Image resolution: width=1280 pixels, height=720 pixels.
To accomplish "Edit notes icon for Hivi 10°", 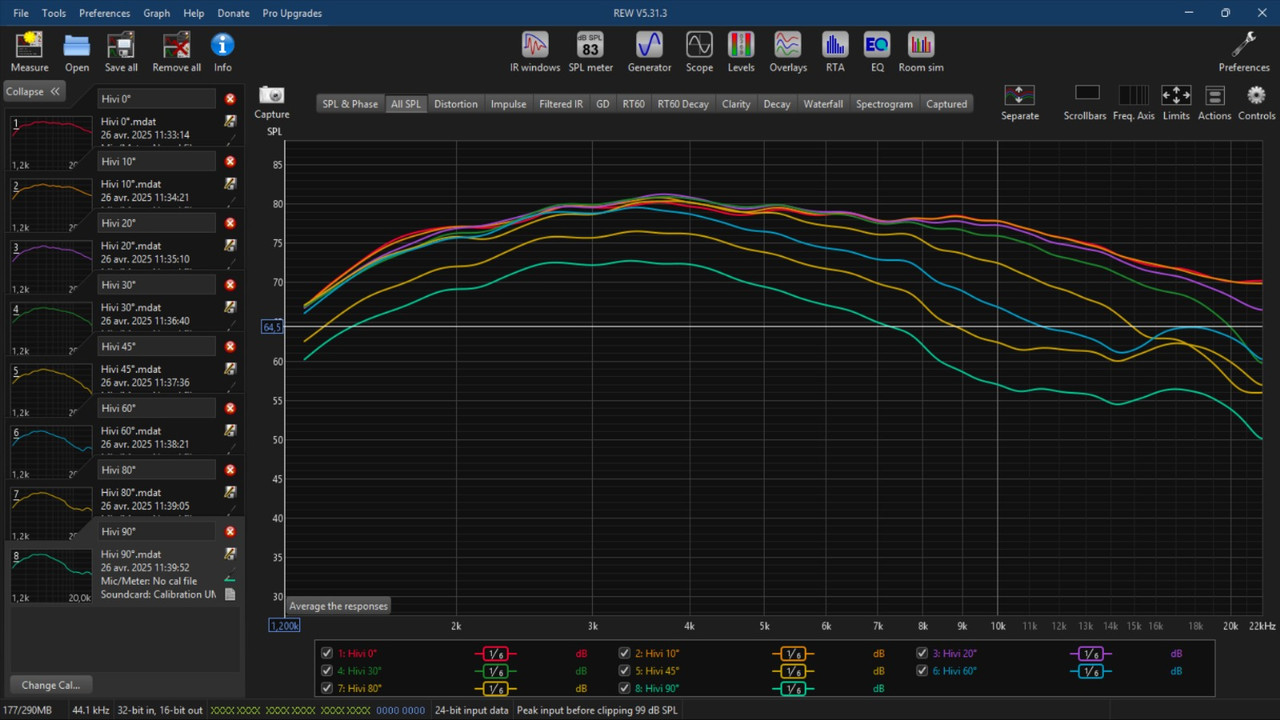I will click(x=230, y=183).
